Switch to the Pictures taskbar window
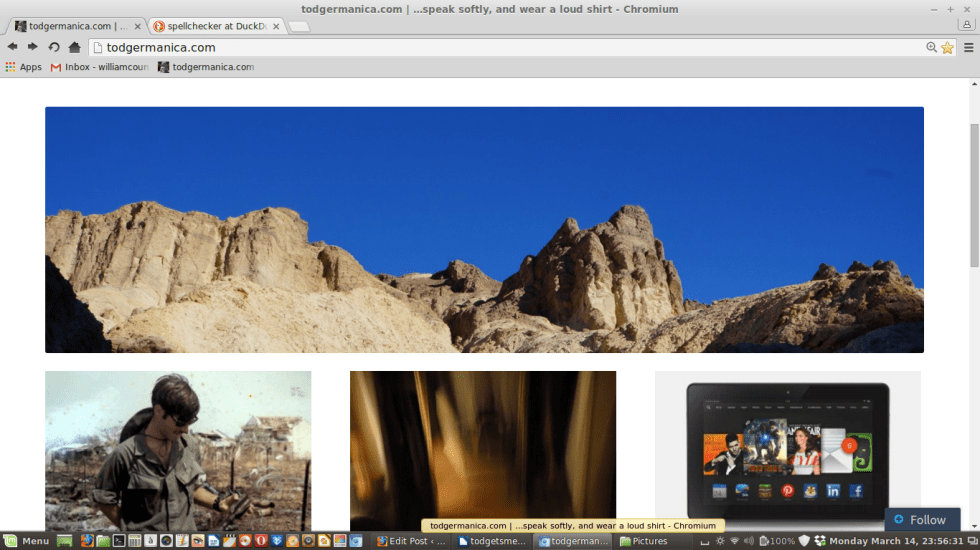Image resolution: width=980 pixels, height=550 pixels. [645, 541]
